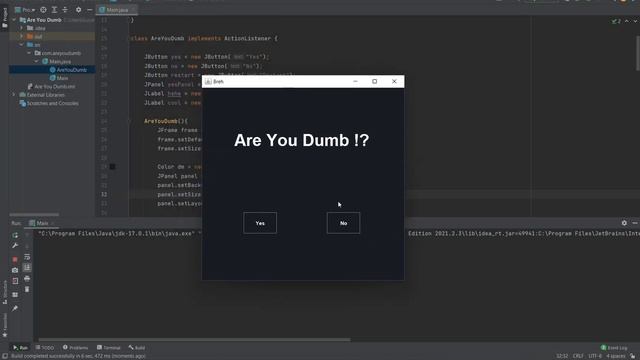Click the Expand All icon in Project panel
This screenshot has height=360, width=640.
tap(54, 9)
